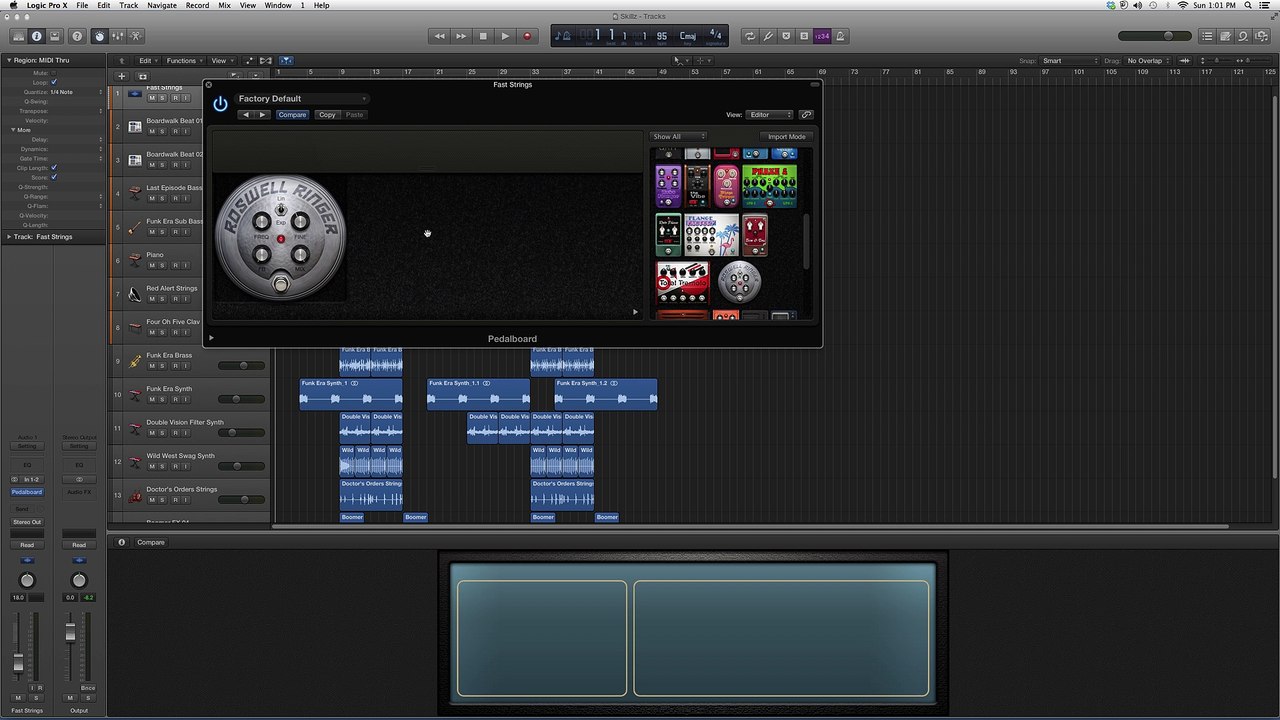Open the Loop Browser button

click(1243, 36)
